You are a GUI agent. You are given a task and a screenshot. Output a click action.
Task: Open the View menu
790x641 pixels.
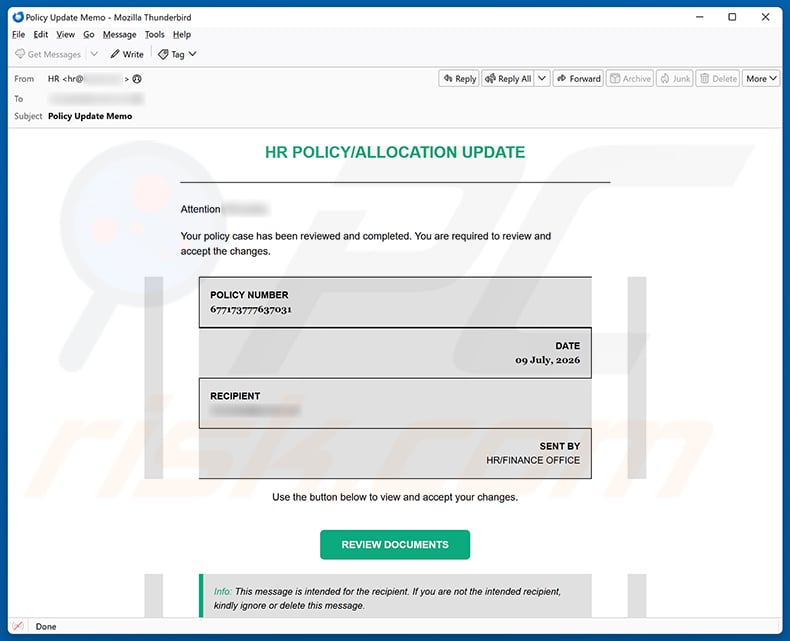pyautogui.click(x=65, y=35)
